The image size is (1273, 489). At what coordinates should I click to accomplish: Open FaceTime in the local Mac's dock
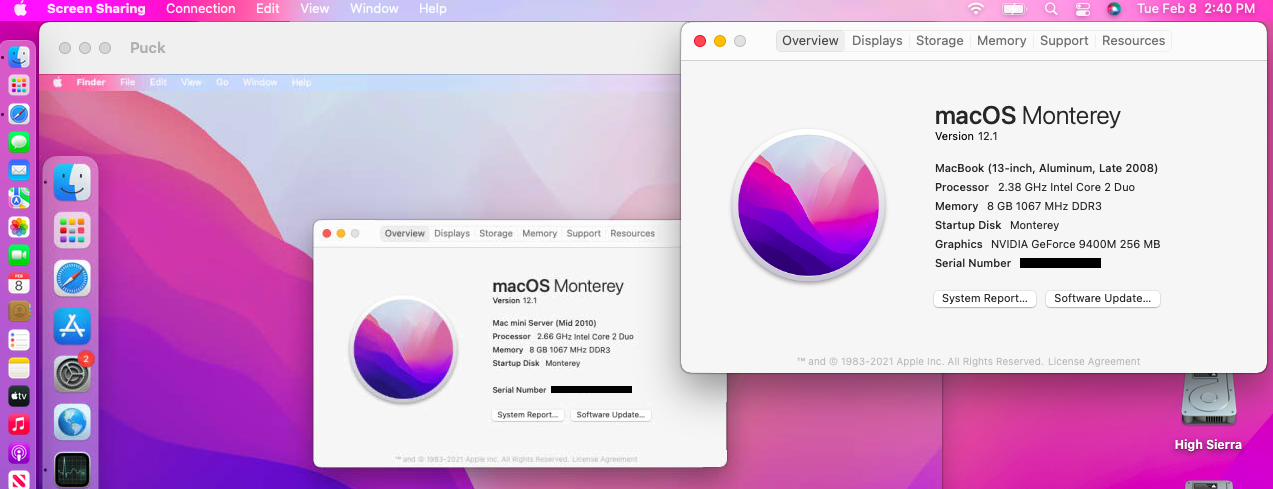click(x=18, y=255)
